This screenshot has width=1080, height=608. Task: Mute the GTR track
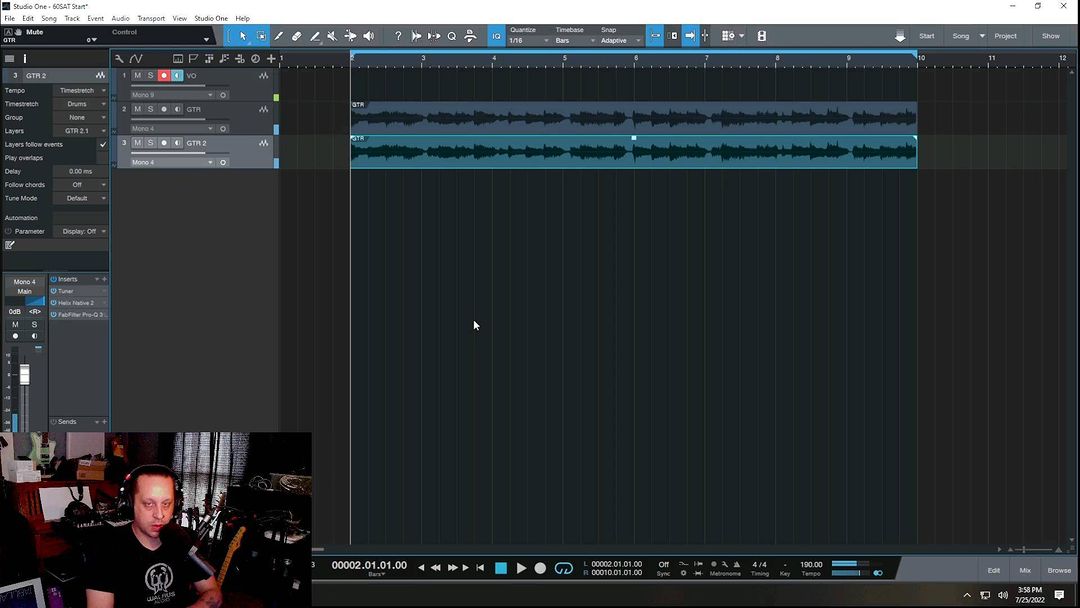(138, 109)
